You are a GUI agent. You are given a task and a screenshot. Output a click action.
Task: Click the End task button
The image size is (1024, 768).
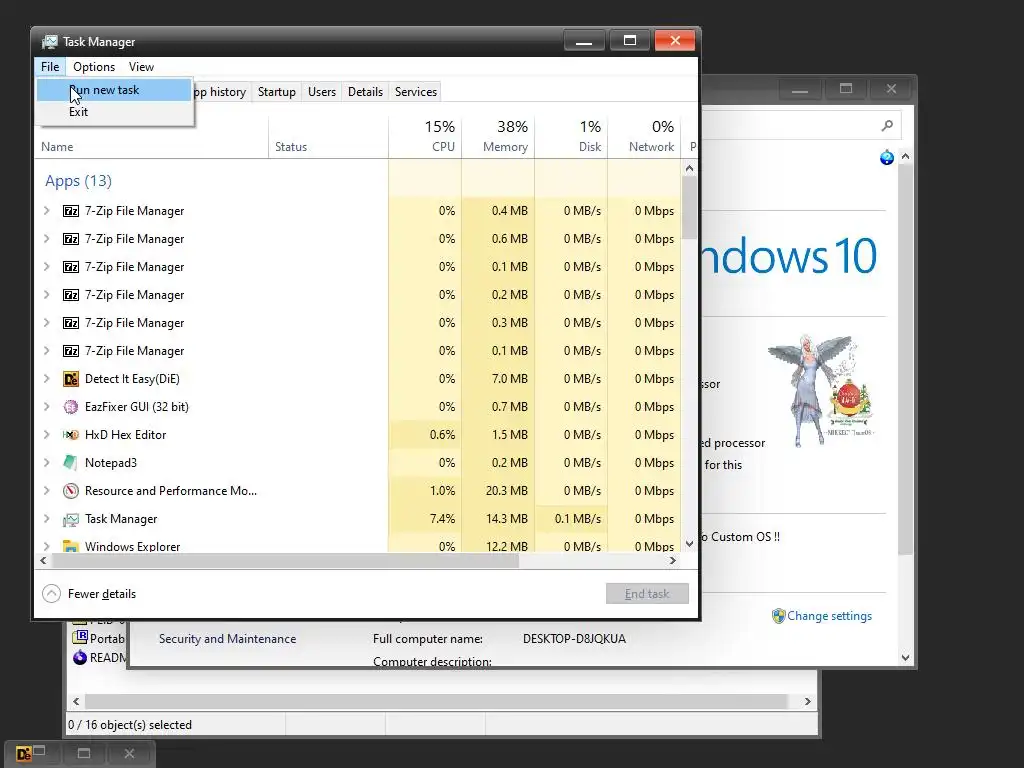click(x=647, y=594)
